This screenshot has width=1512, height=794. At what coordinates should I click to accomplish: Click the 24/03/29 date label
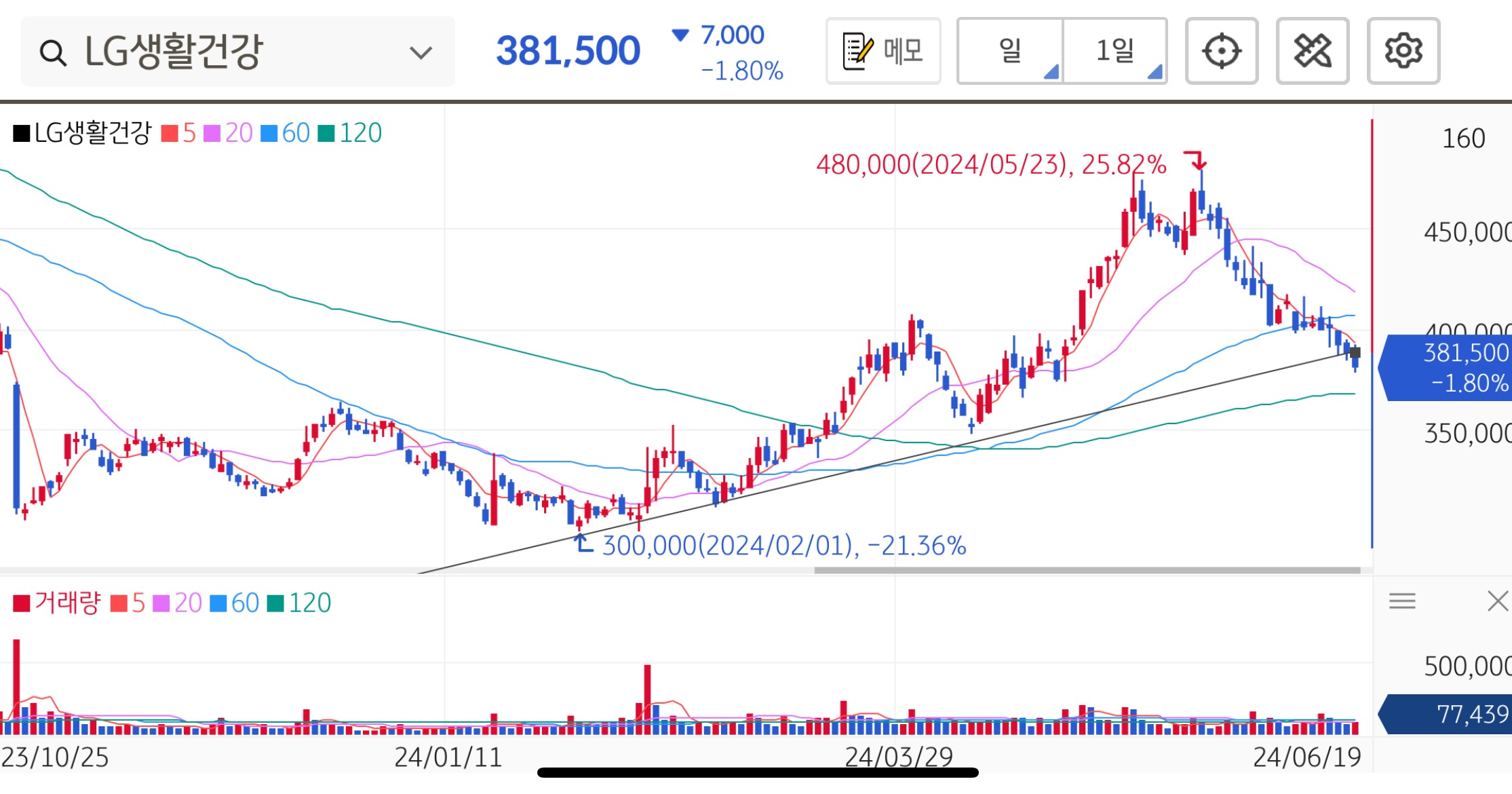(899, 757)
